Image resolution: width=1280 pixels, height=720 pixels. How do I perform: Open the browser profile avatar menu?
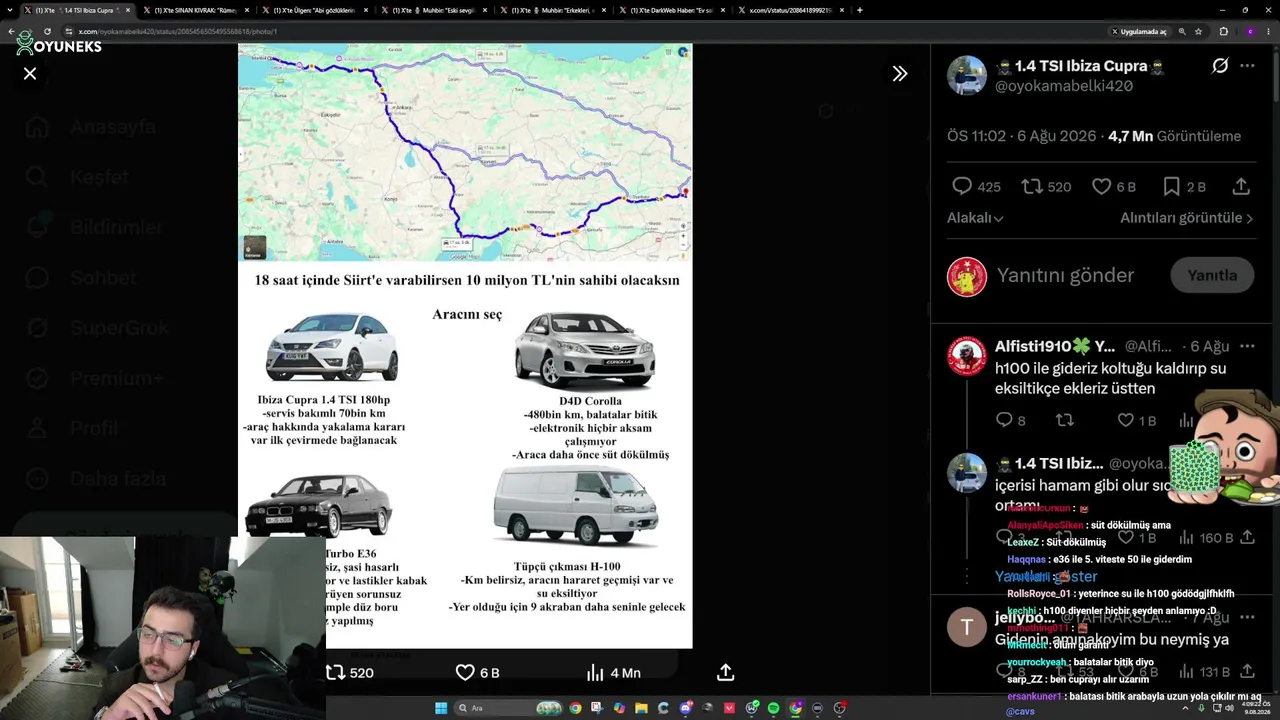pyautogui.click(x=1249, y=31)
